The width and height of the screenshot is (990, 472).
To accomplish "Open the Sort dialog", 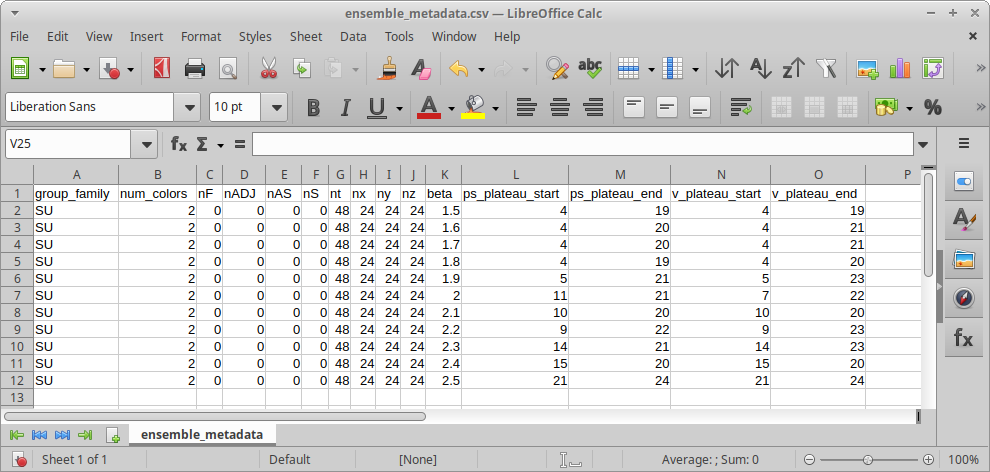I will point(727,68).
